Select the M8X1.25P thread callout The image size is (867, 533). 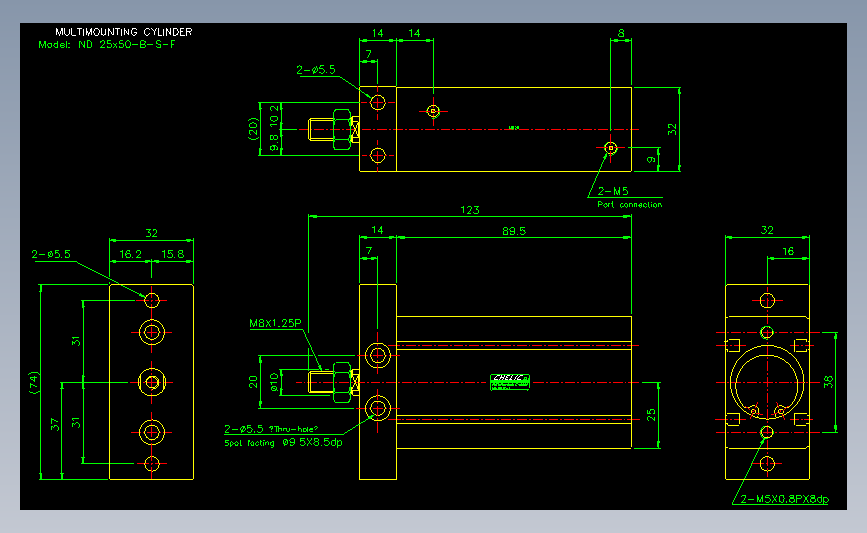pyautogui.click(x=275, y=323)
